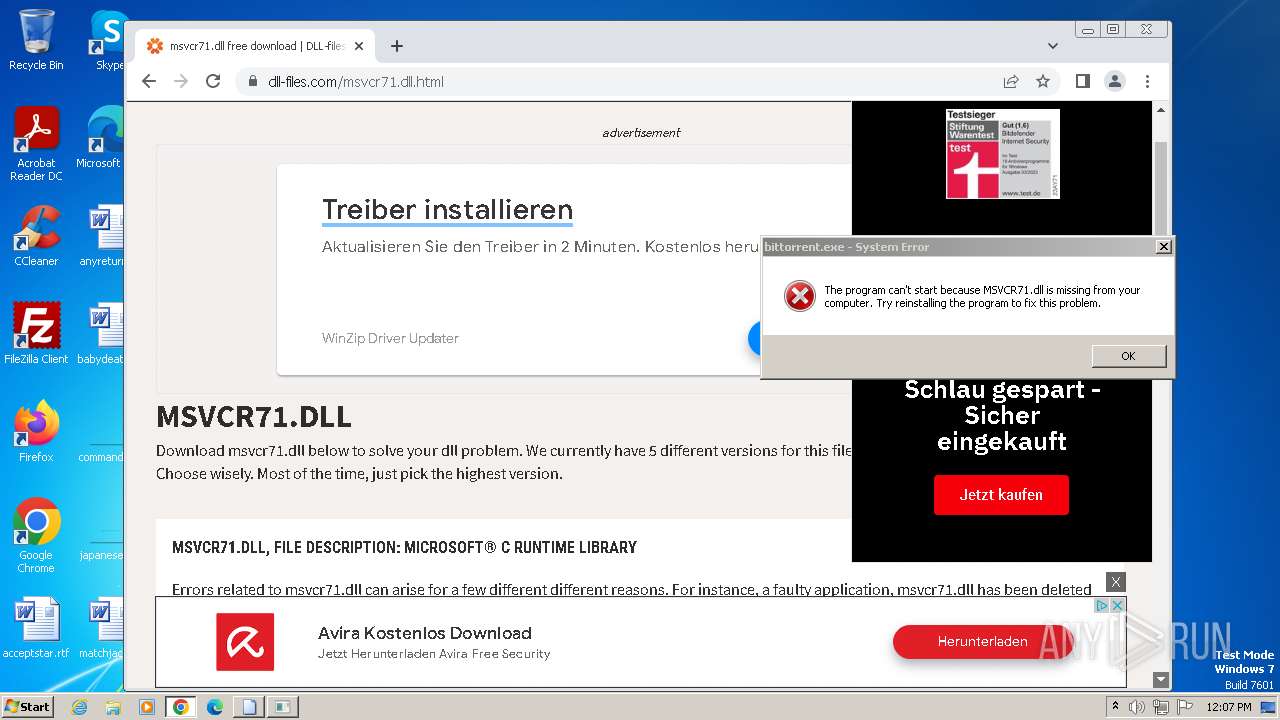Open Windows Media Player taskbar icon
The width and height of the screenshot is (1280, 720).
[147, 707]
